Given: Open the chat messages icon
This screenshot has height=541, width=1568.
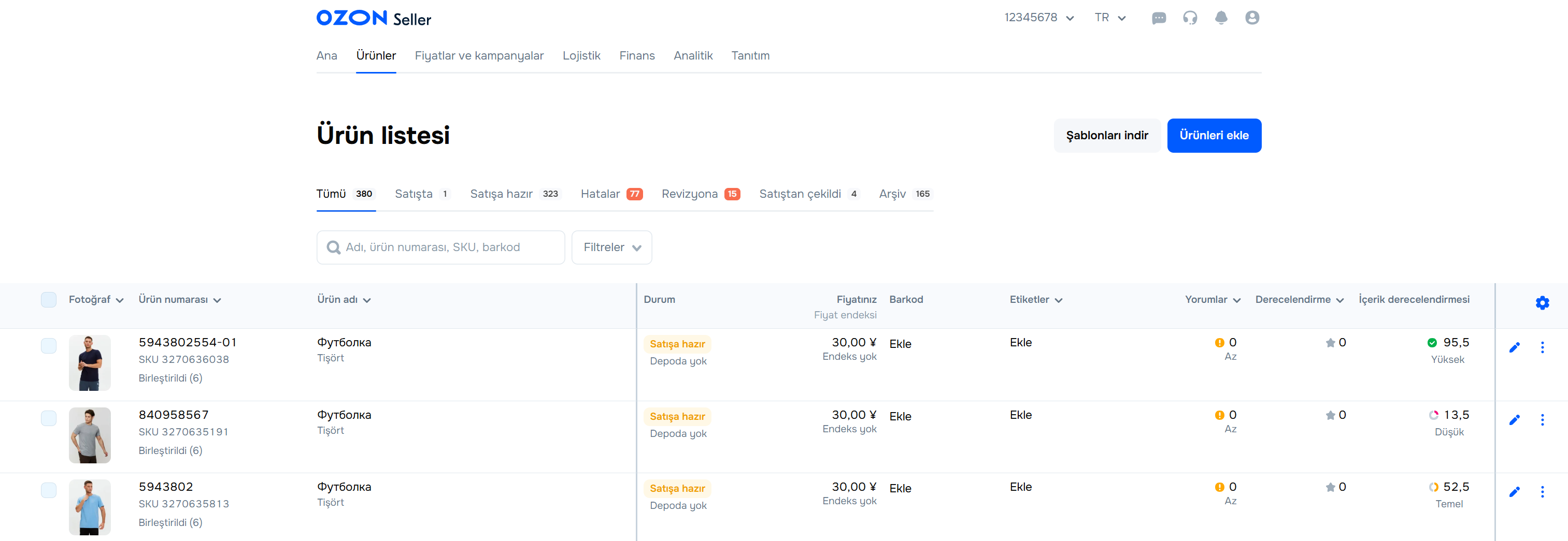Looking at the screenshot, I should [x=1158, y=18].
